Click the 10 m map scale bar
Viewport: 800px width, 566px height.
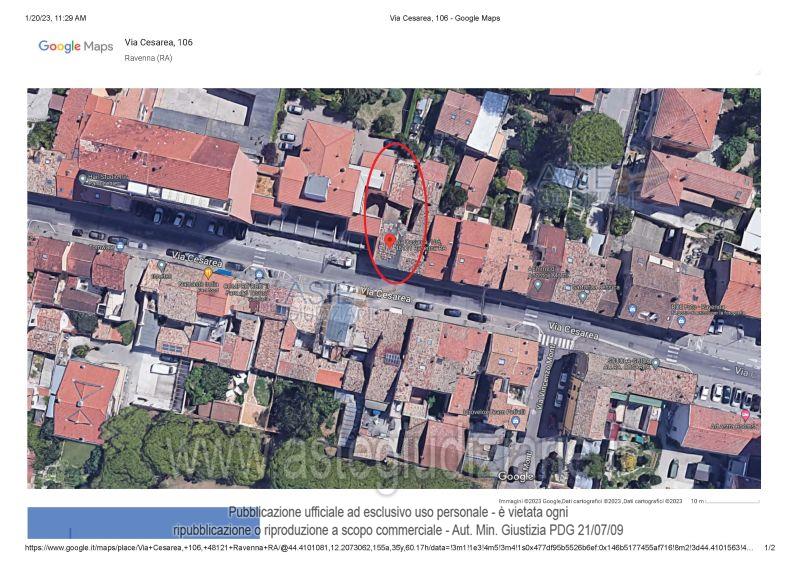(x=732, y=501)
